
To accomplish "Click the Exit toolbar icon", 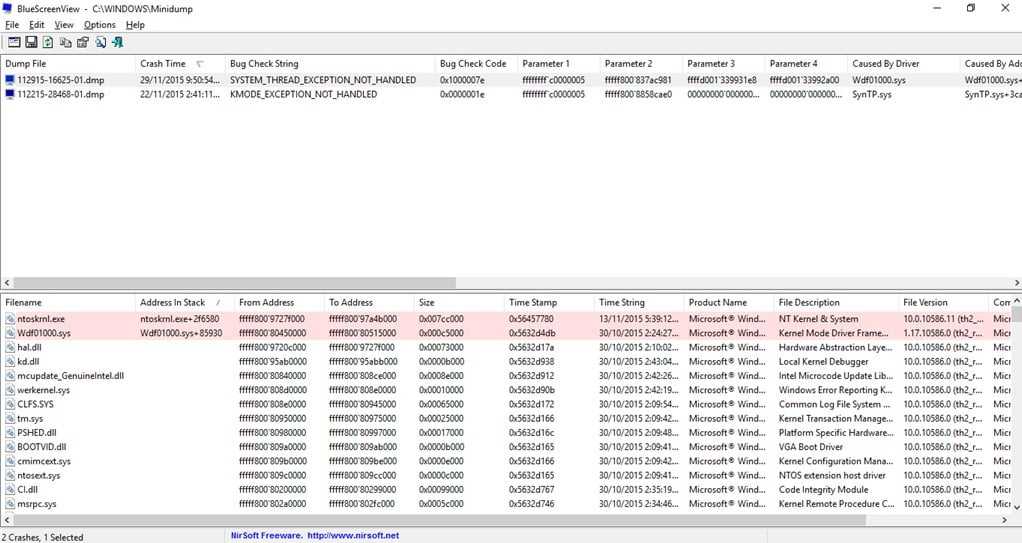I will coord(117,42).
